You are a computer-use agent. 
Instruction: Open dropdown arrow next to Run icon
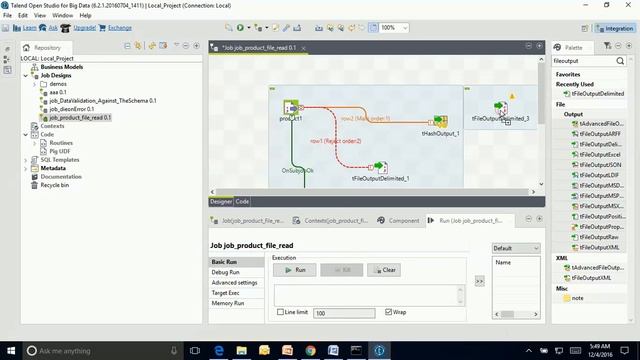pyautogui.click(x=248, y=28)
